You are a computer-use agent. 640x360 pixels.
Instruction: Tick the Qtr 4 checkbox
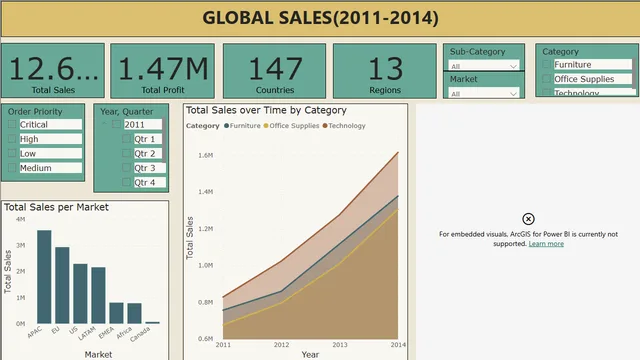(127, 182)
